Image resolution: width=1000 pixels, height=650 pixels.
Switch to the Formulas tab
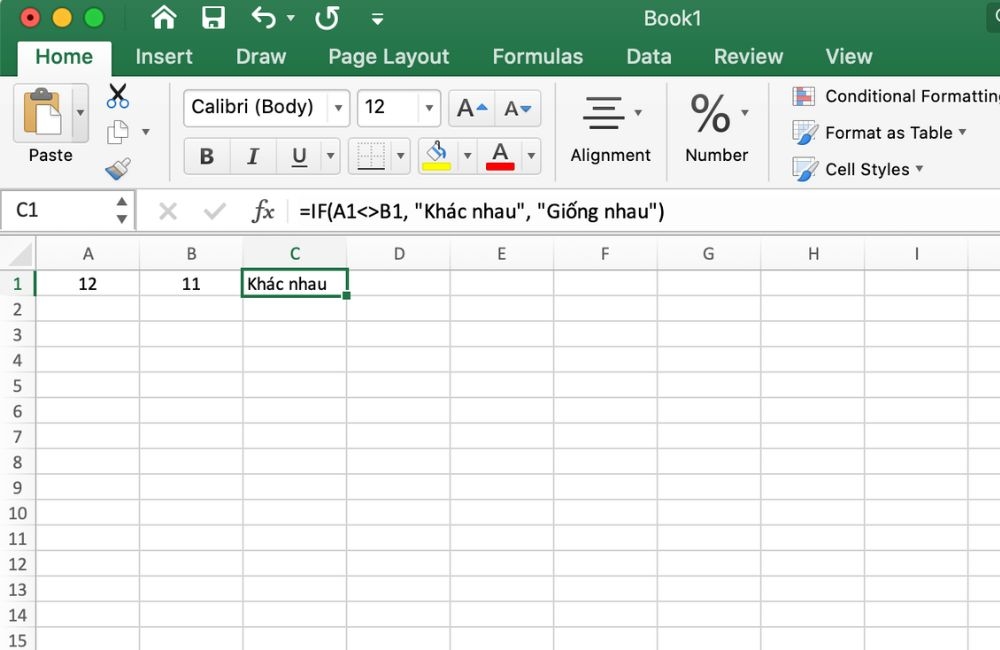[537, 57]
